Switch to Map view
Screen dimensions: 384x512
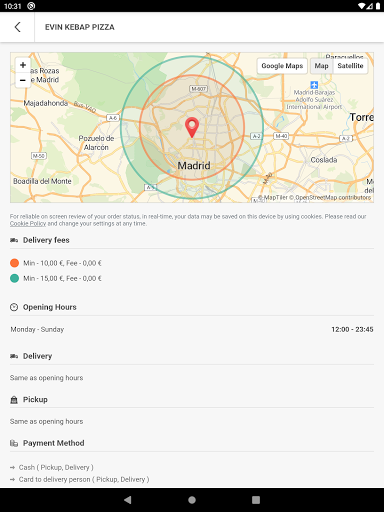click(321, 66)
